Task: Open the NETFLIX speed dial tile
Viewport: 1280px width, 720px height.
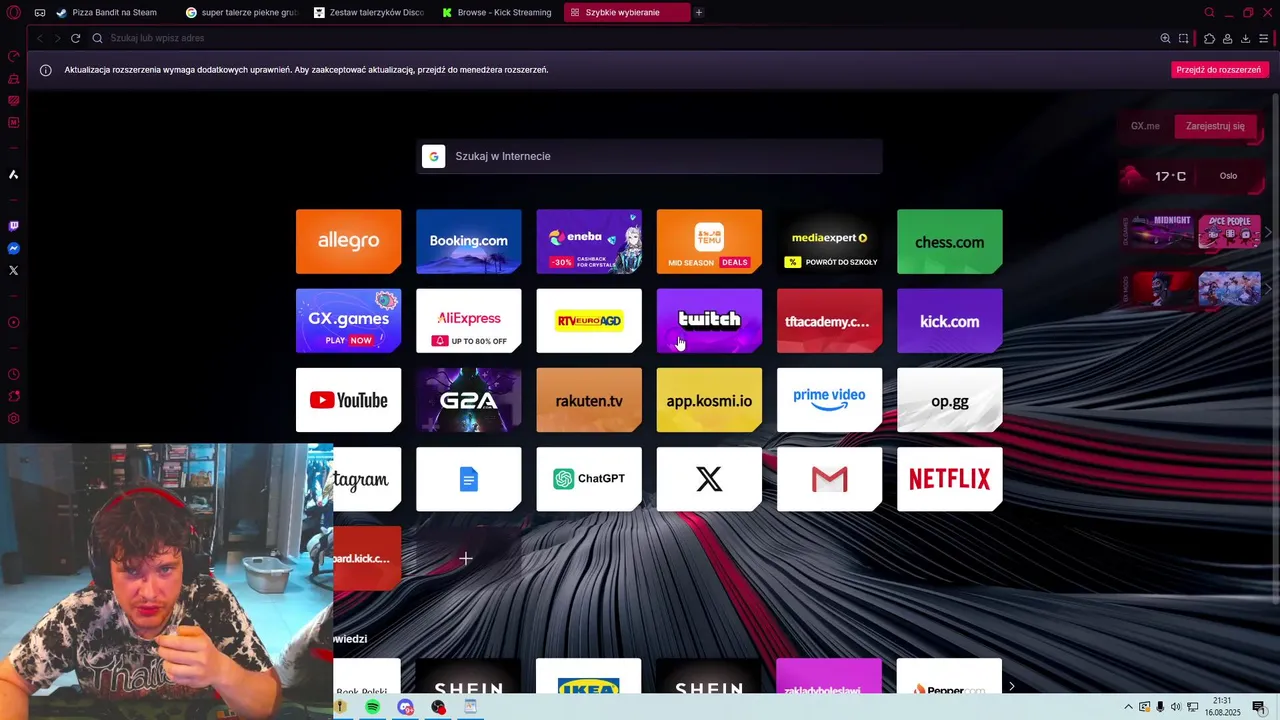Action: tap(950, 479)
